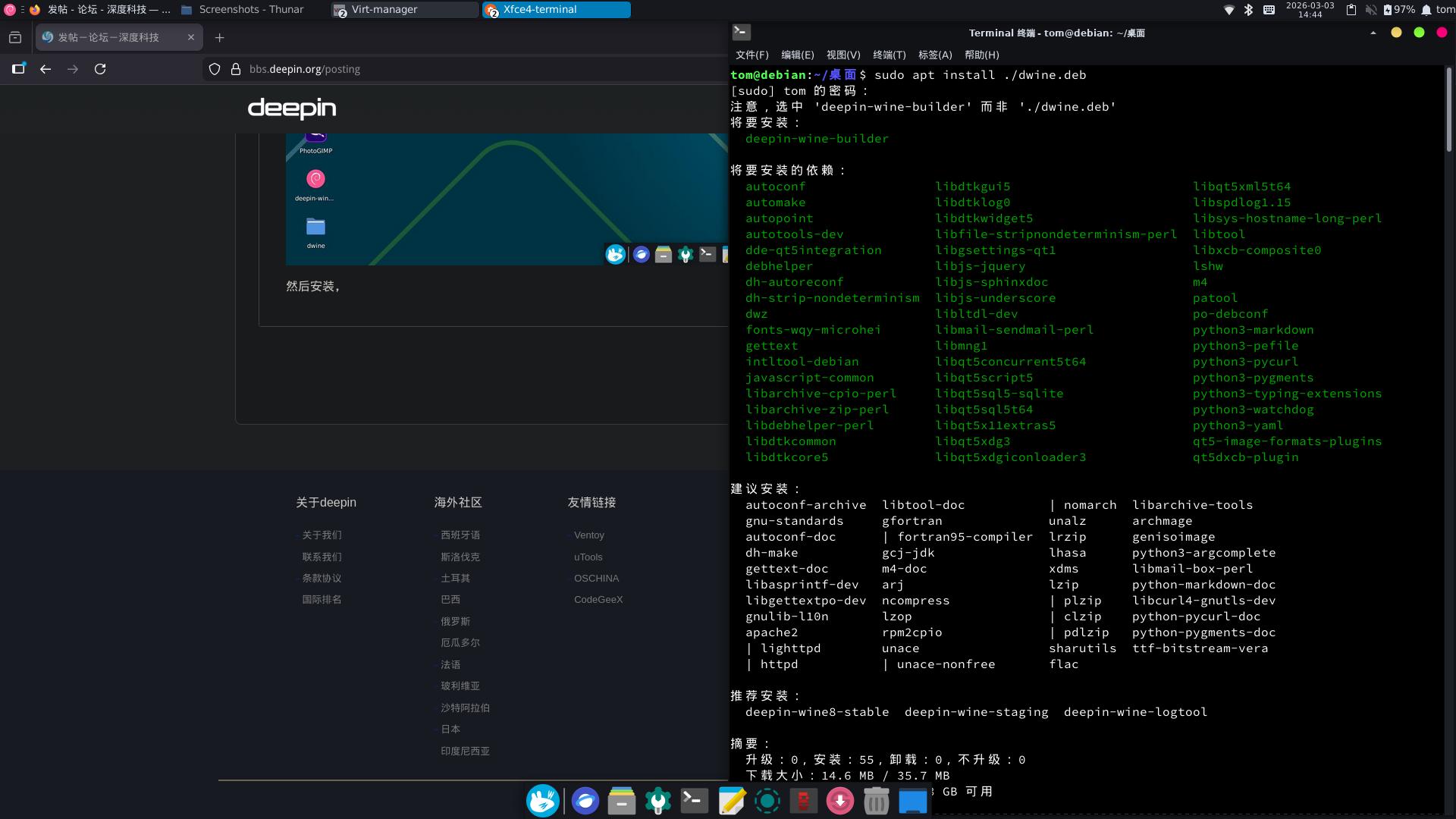The height and width of the screenshot is (819, 1456).
Task: Toggle the muted volume tray icon
Action: point(1370,10)
